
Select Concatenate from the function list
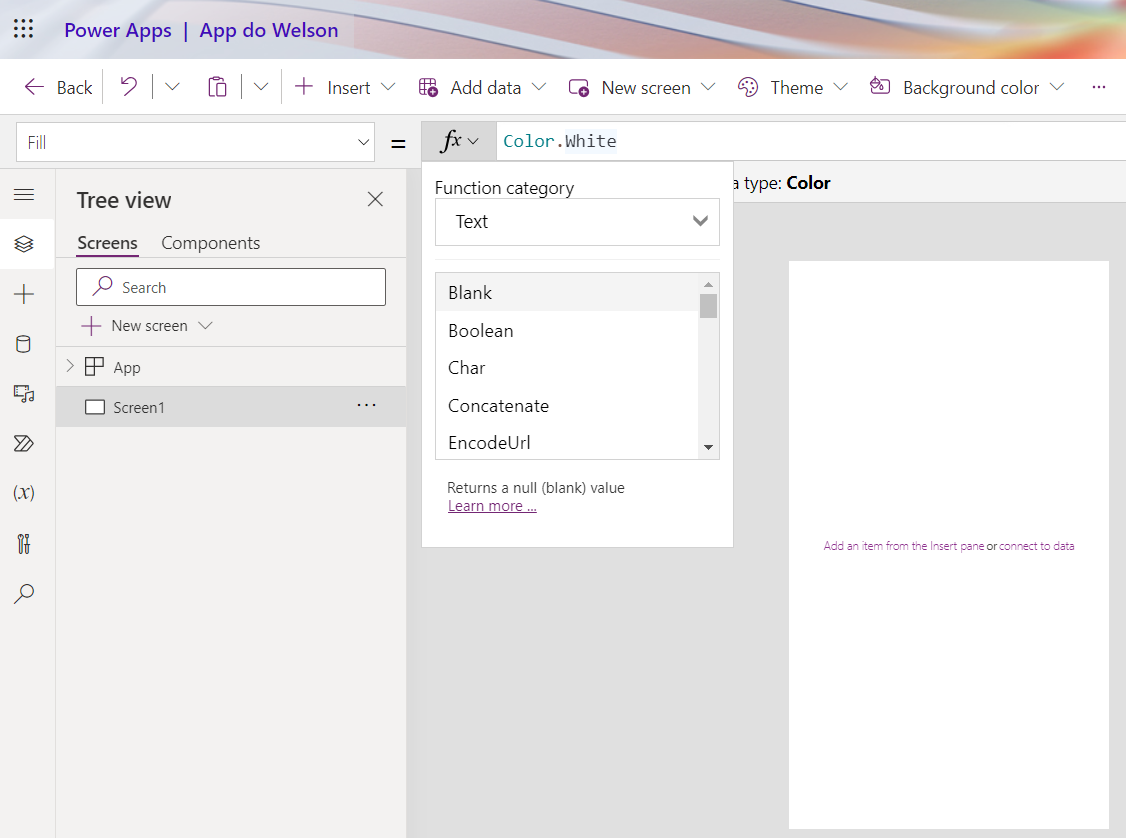tap(498, 405)
